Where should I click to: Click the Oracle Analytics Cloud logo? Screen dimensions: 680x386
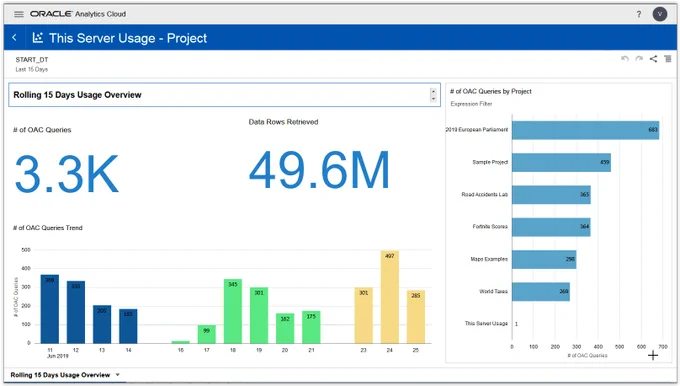pos(78,14)
